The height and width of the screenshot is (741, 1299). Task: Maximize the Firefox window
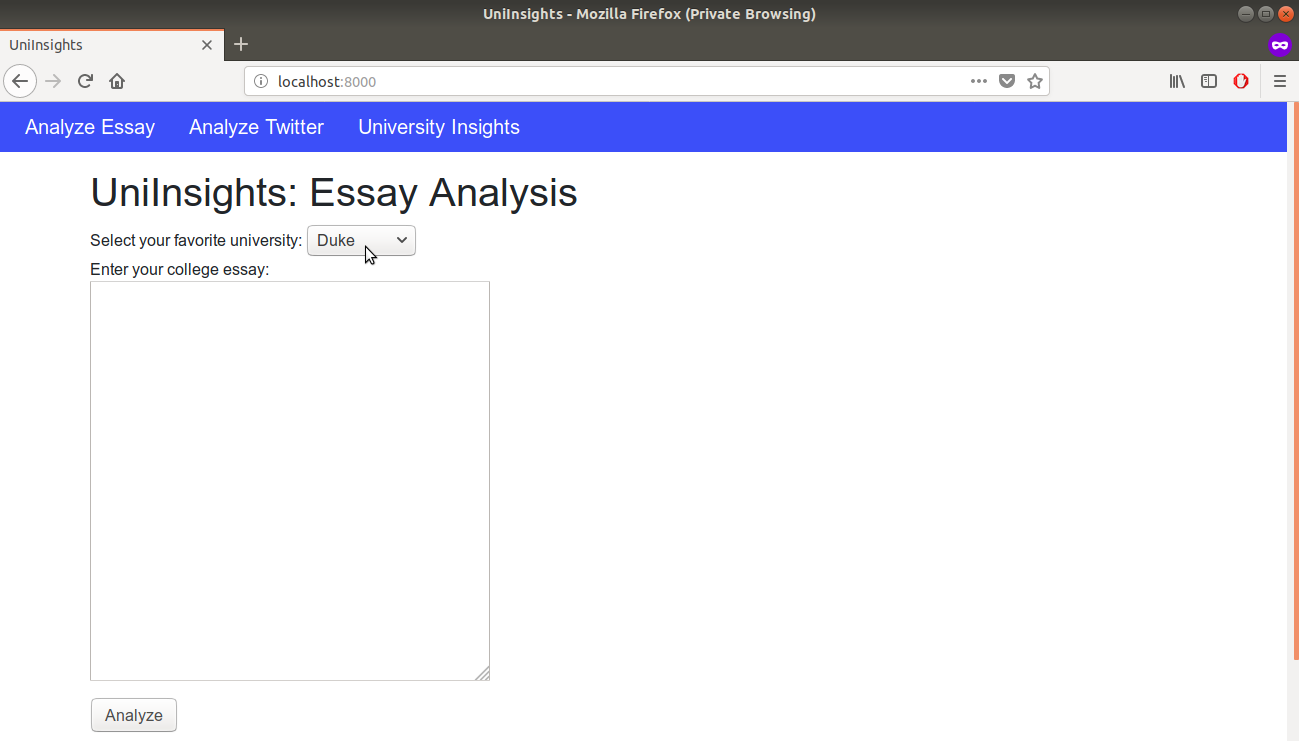pyautogui.click(x=1266, y=14)
